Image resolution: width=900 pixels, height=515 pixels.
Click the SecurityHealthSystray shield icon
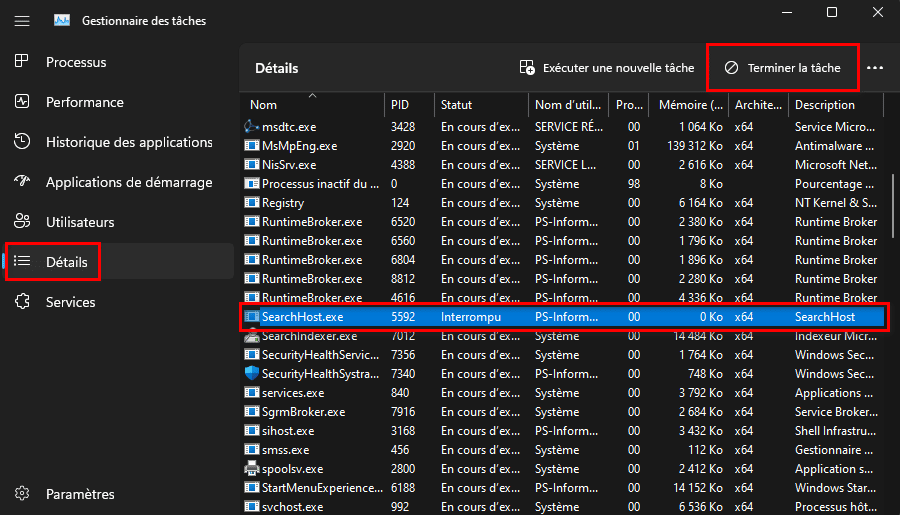(251, 373)
